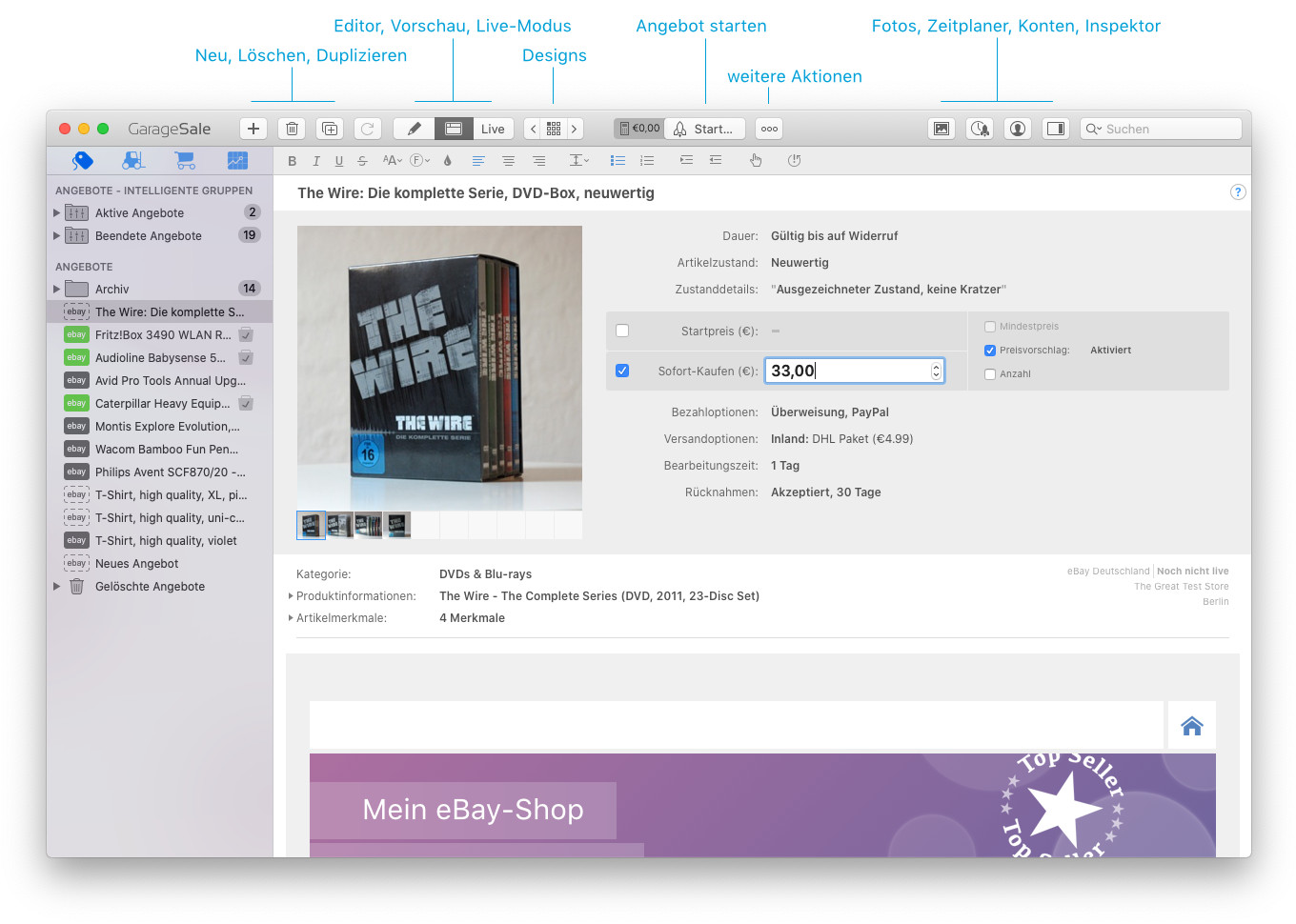Viewport: 1296px width, 924px height.
Task: Open the Konten accounts icon
Action: [x=1018, y=129]
